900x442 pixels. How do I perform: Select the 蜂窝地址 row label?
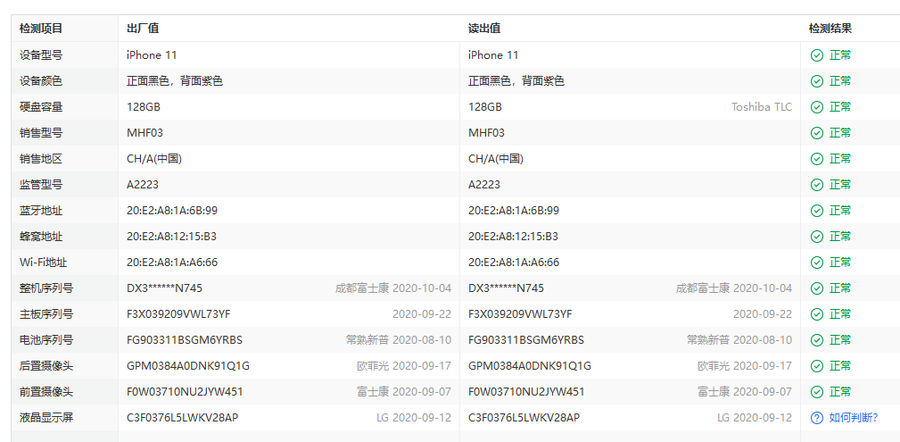pos(41,236)
